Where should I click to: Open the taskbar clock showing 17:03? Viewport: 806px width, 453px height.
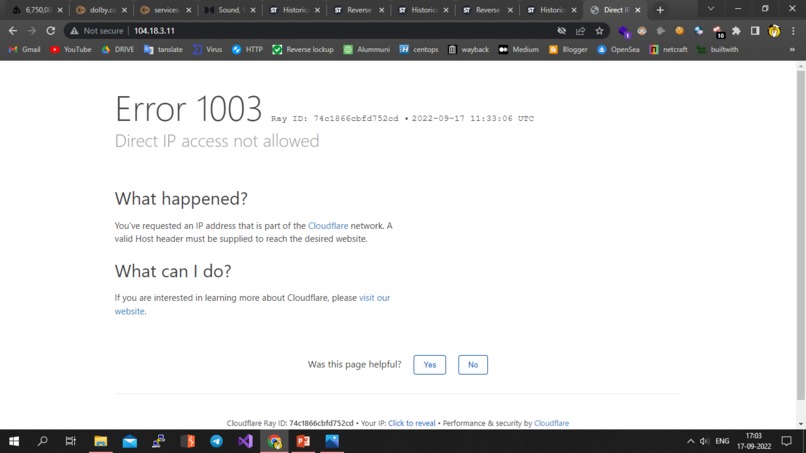pos(754,441)
